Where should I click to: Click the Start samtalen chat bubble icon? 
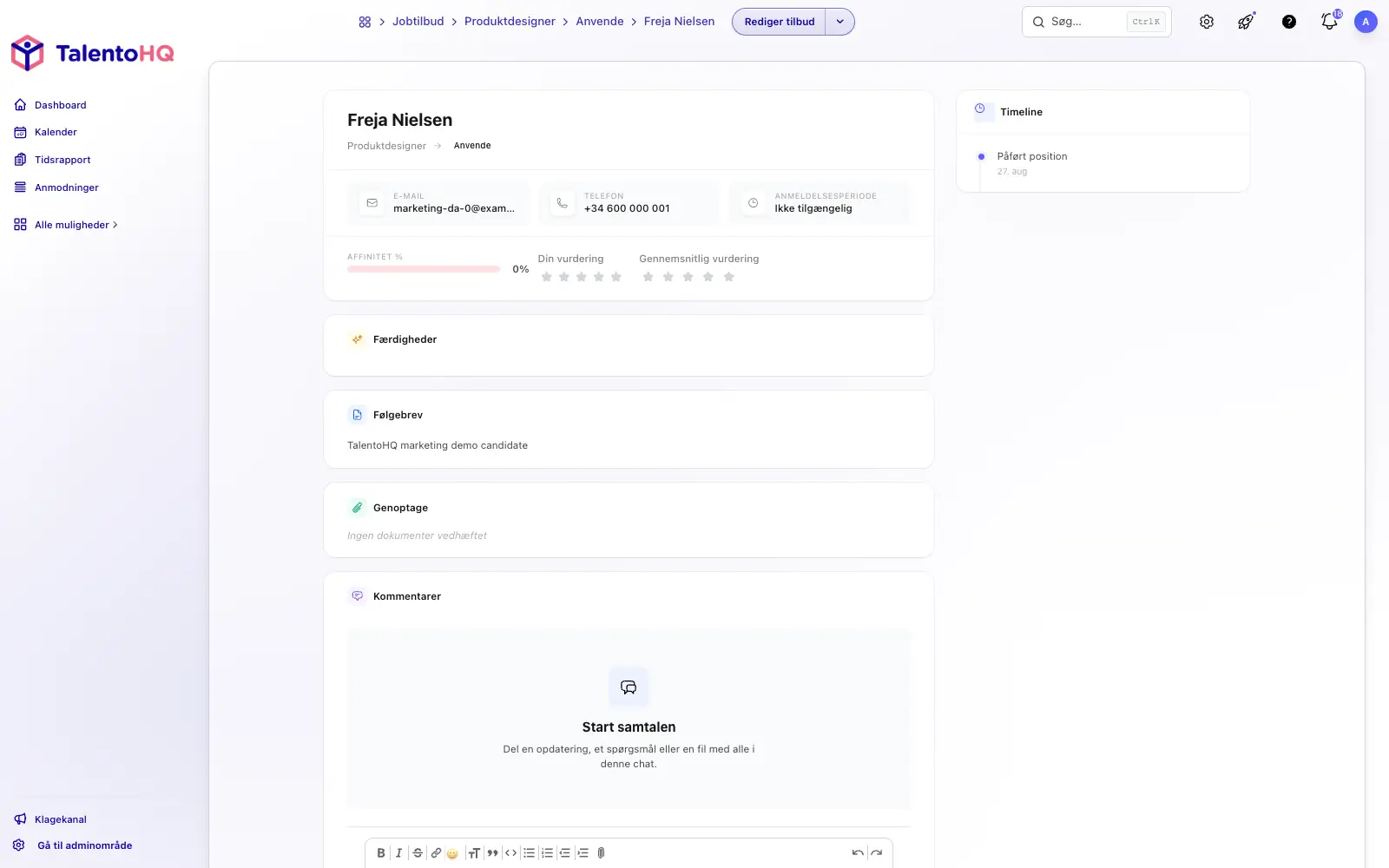(629, 687)
